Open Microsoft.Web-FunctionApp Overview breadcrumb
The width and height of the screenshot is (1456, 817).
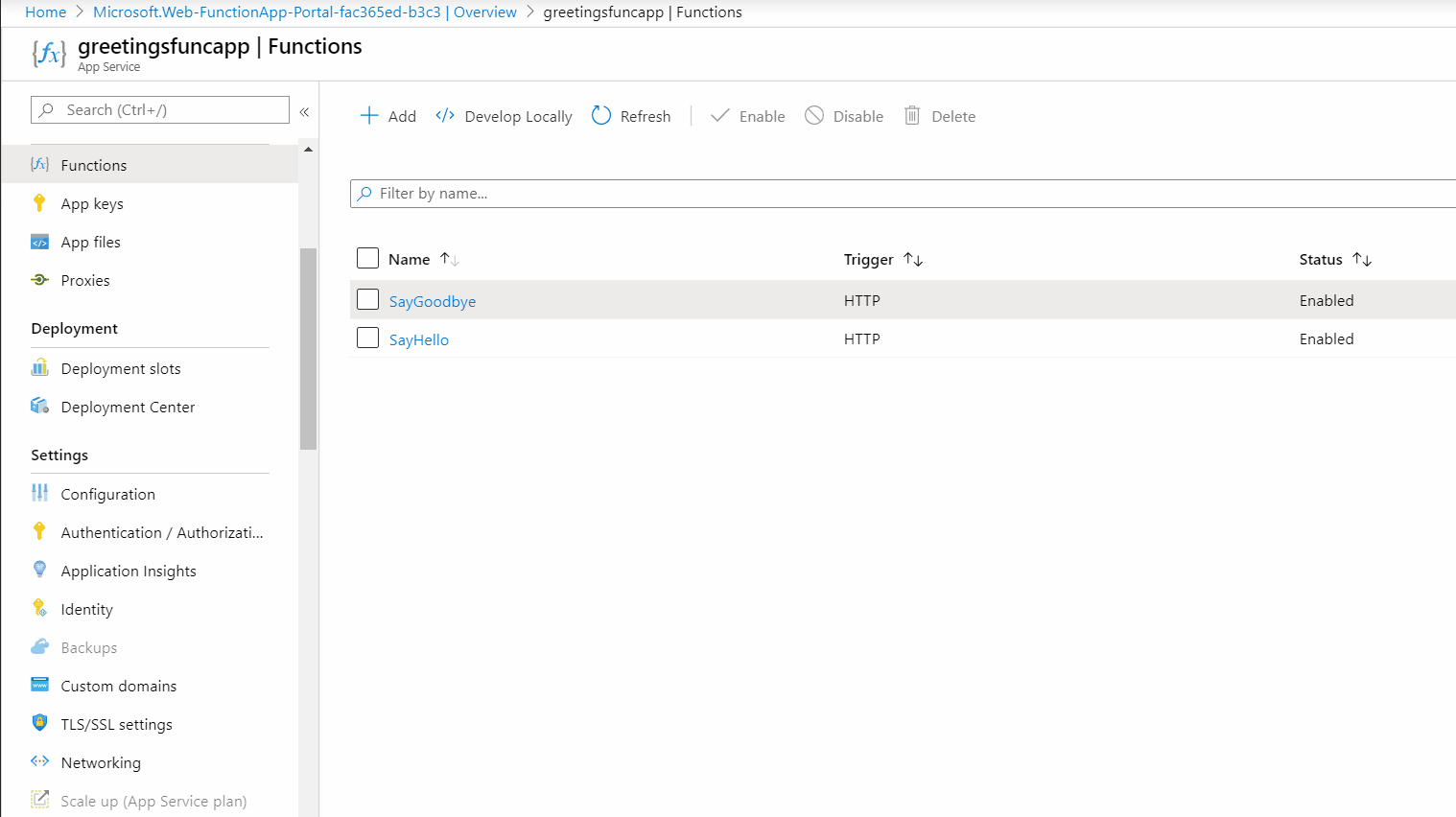click(305, 12)
